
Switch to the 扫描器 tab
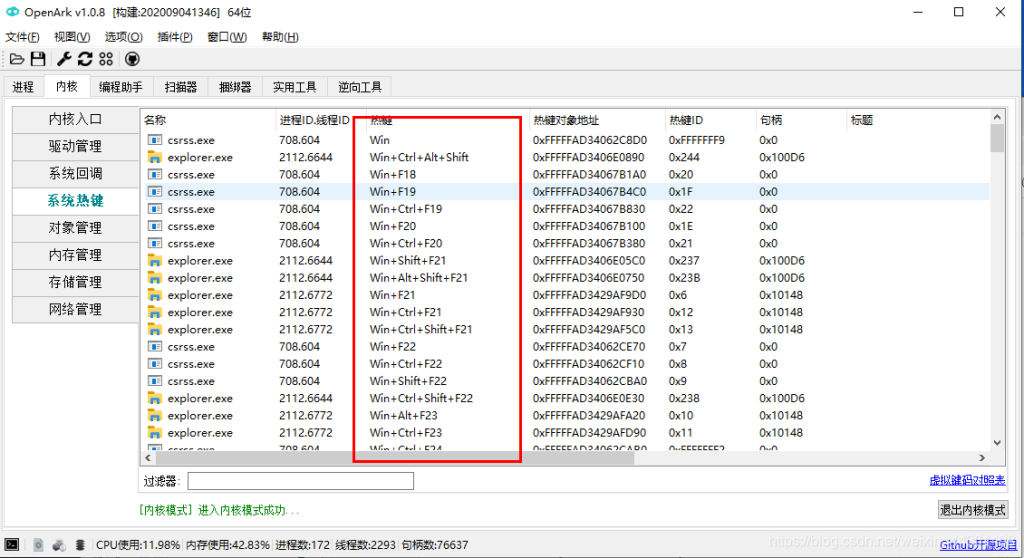coord(181,87)
